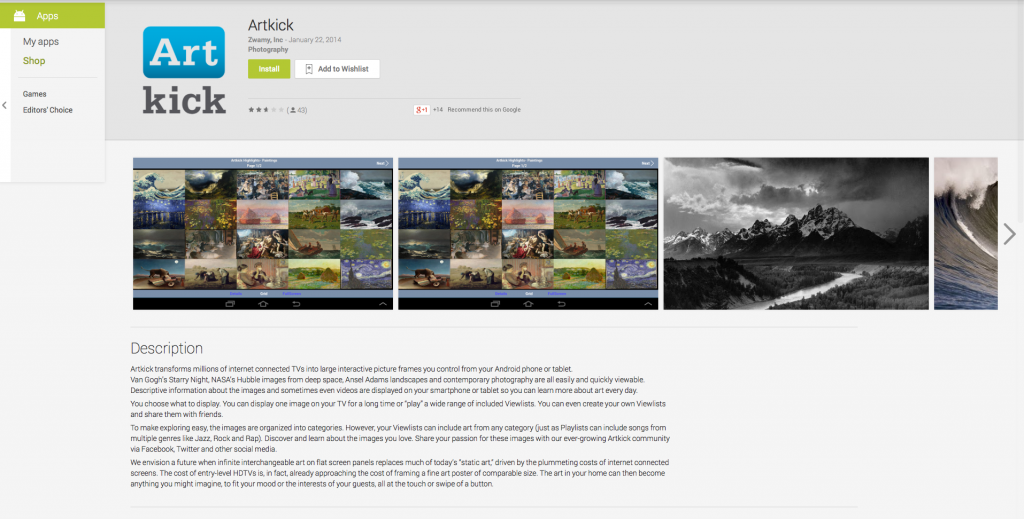Collapse sidebar with the left chevron
Image resolution: width=1024 pixels, height=519 pixels.
5,105
